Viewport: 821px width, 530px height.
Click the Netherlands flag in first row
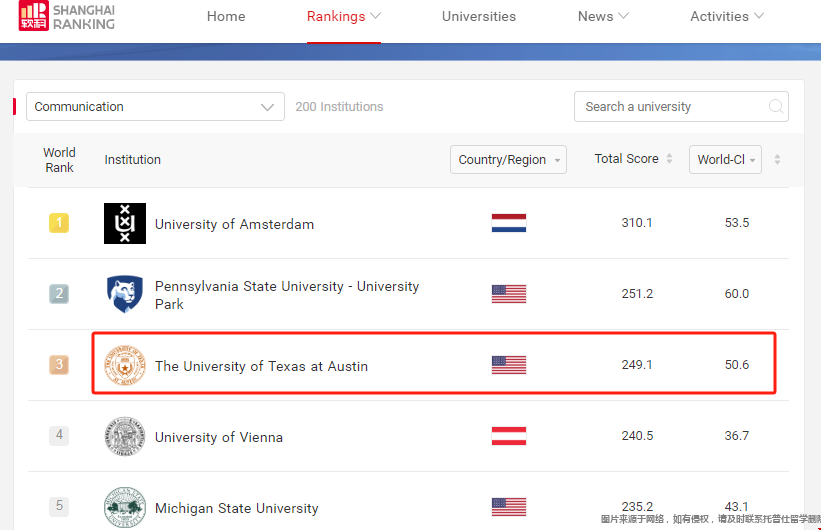[x=509, y=223]
